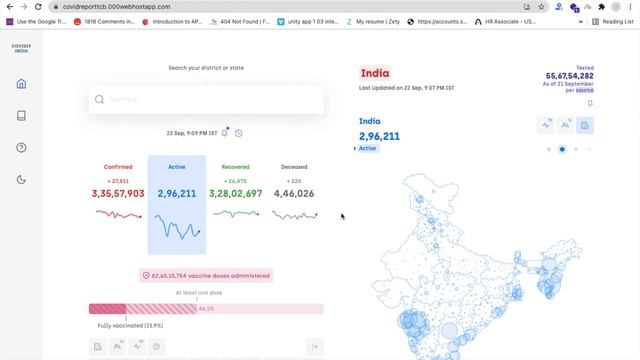Open 'HR Associate - US...' bookmark
The image size is (640, 360).
click(505, 22)
